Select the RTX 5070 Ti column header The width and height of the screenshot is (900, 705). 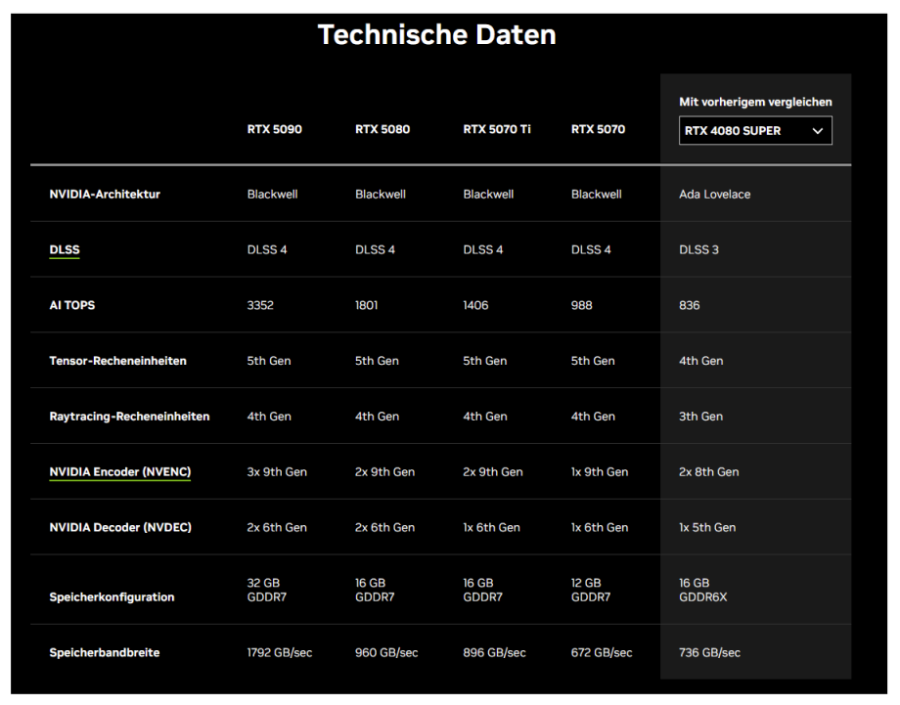496,129
